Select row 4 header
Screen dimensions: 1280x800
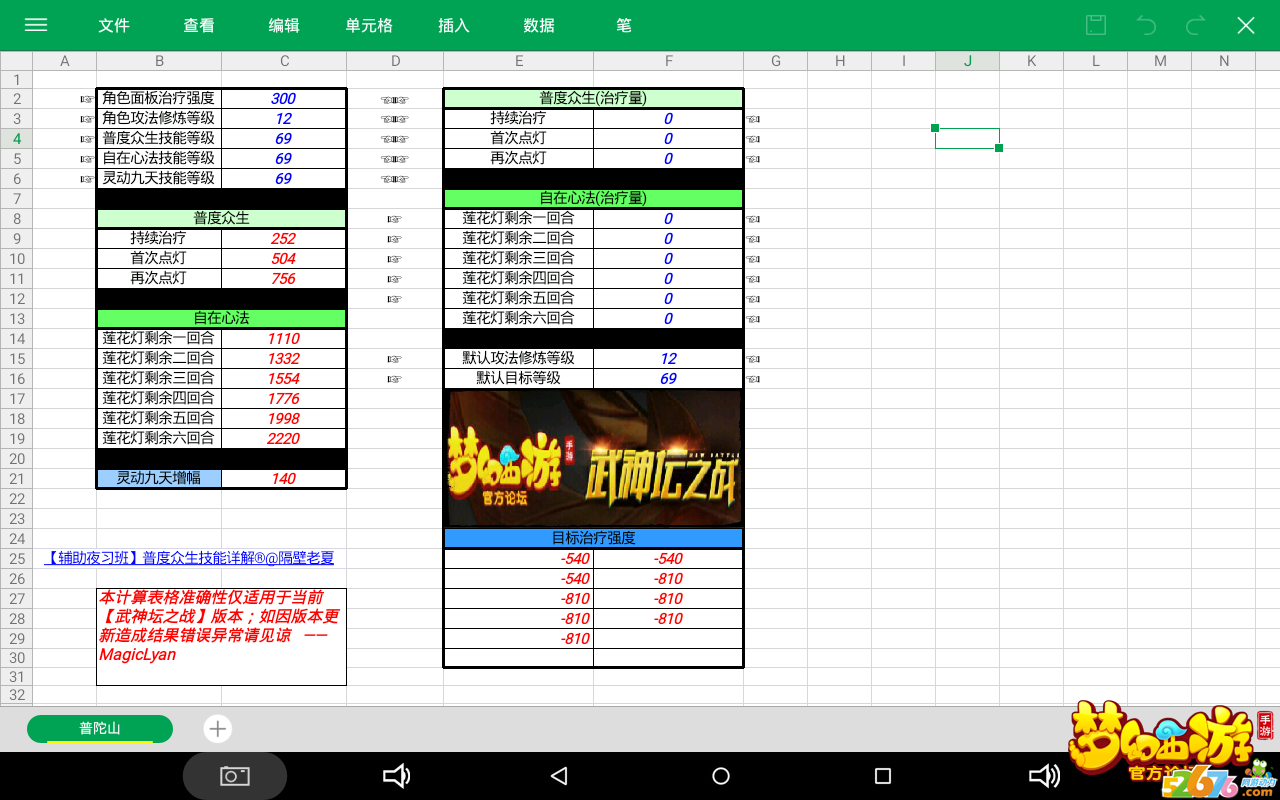(x=17, y=138)
